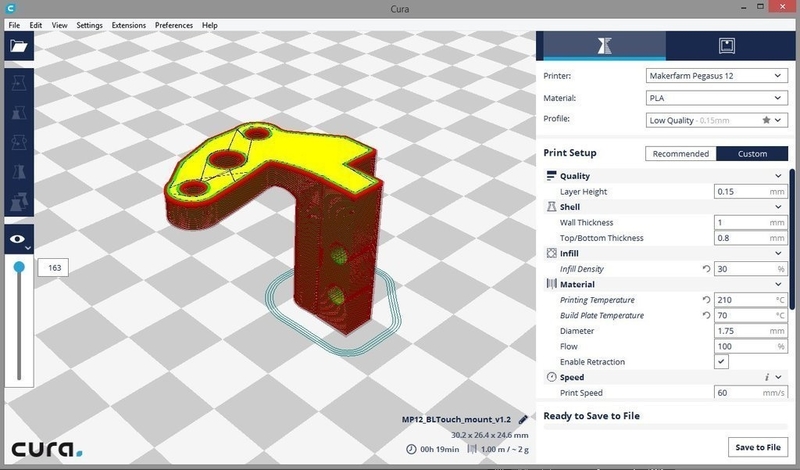Open the Material dropdown showing PLA
The image size is (800, 470).
tap(716, 98)
